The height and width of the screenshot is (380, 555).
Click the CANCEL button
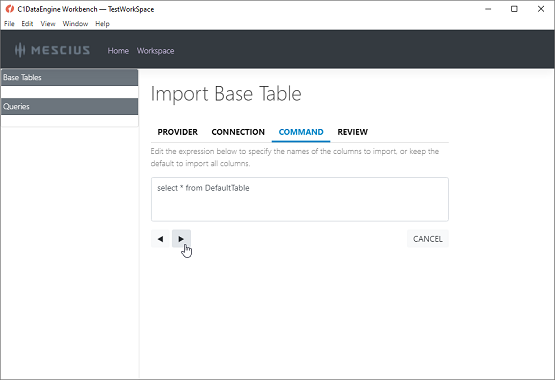pyautogui.click(x=428, y=239)
